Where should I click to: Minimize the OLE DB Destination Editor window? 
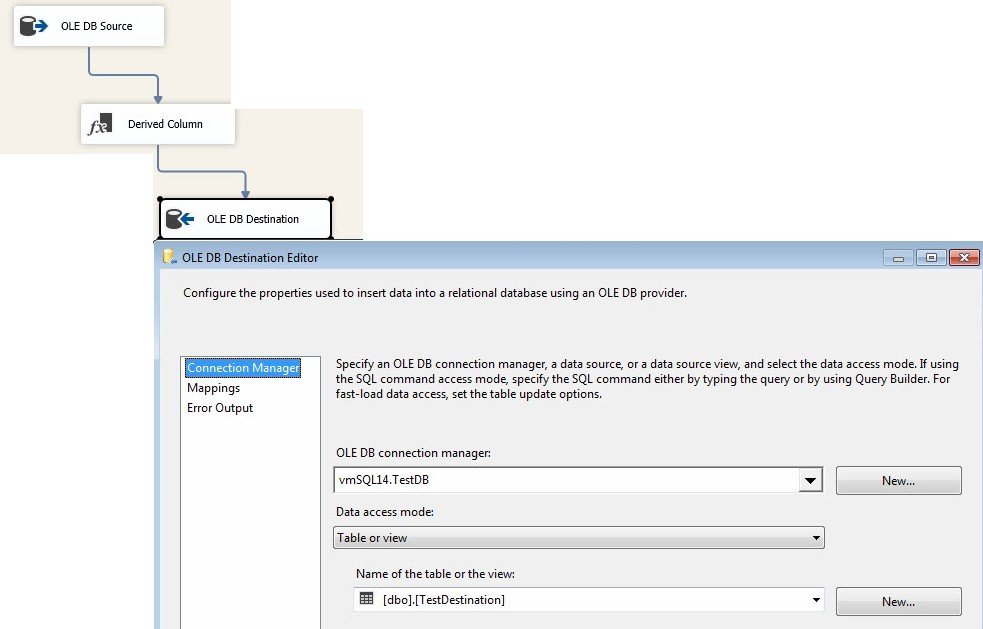pos(898,258)
